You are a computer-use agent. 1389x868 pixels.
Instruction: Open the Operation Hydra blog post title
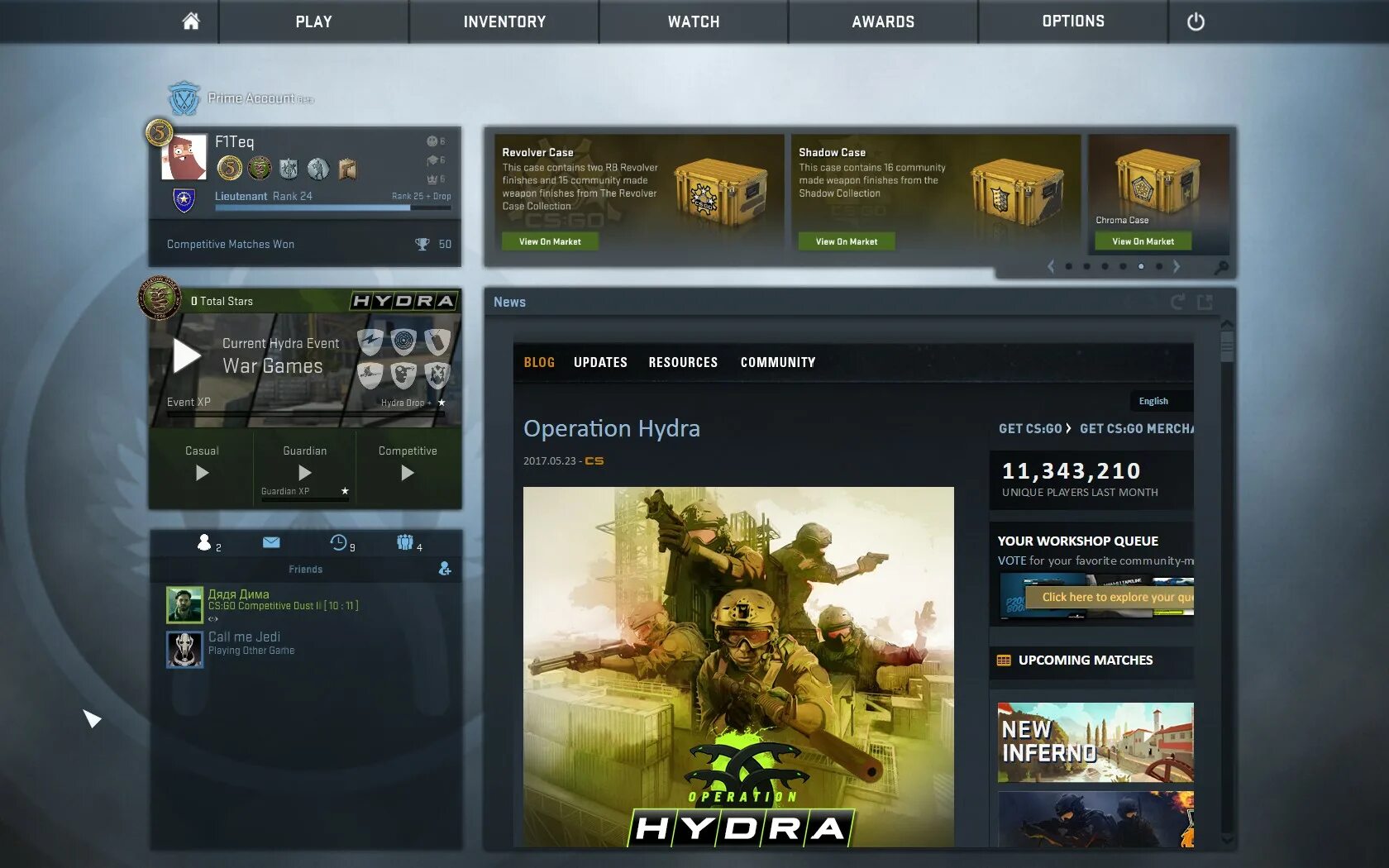click(x=612, y=428)
